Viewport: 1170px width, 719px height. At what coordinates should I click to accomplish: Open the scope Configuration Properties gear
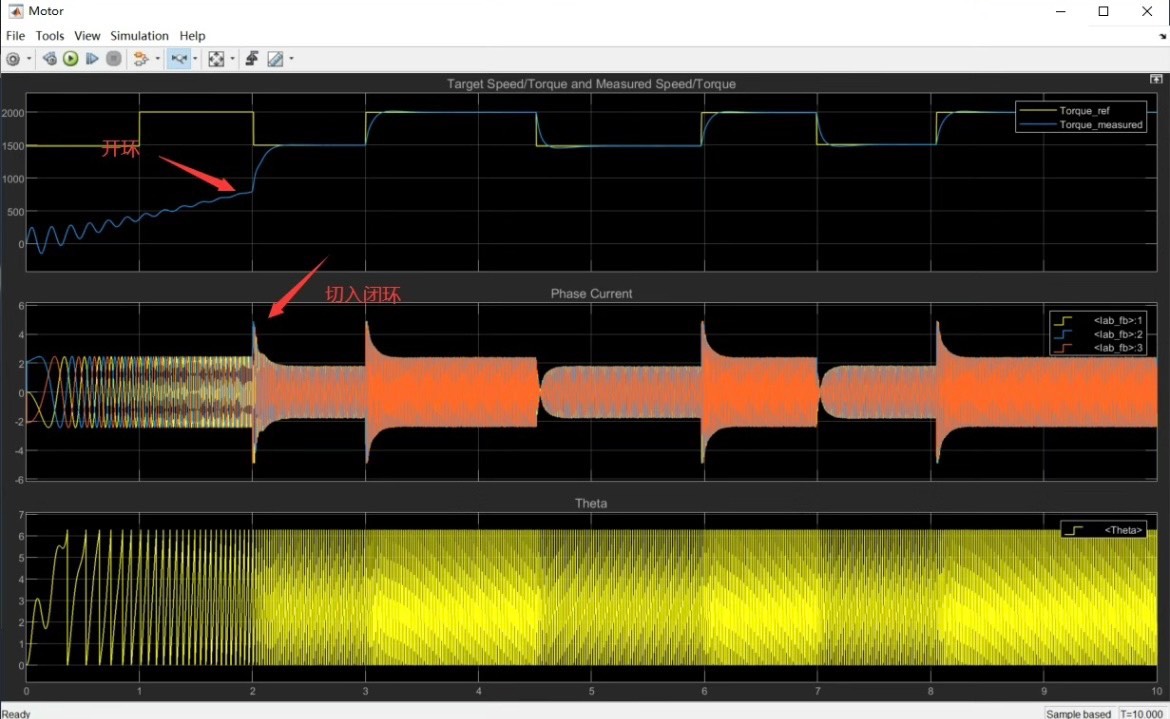pyautogui.click(x=13, y=58)
